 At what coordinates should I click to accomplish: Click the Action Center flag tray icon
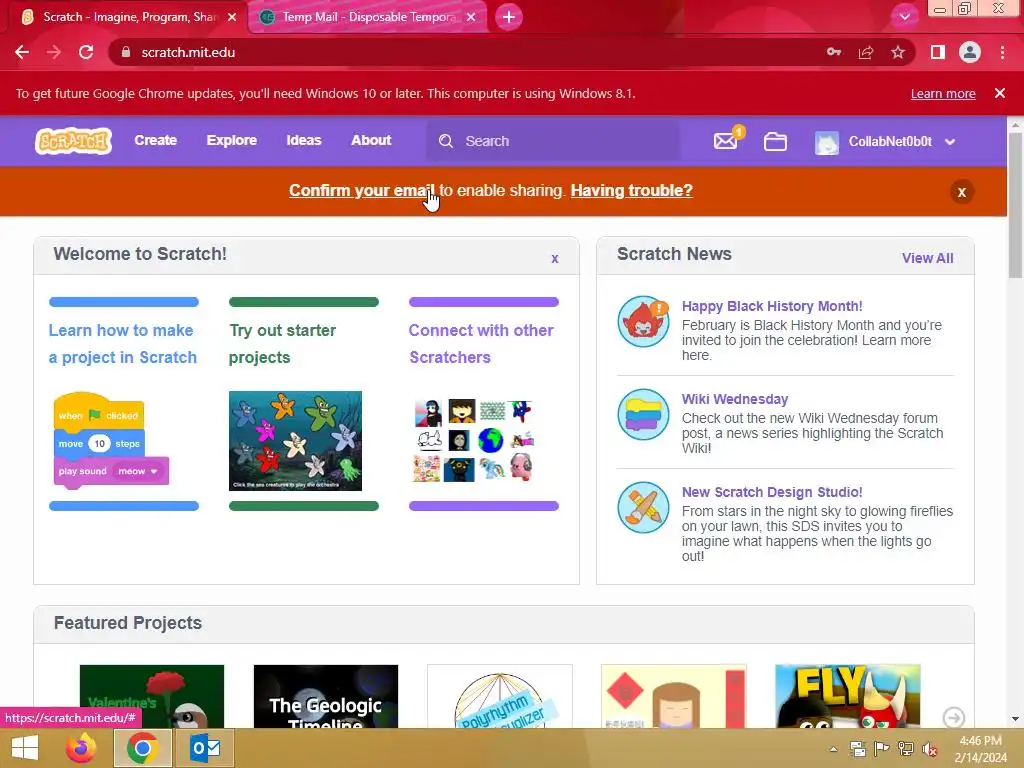(882, 749)
